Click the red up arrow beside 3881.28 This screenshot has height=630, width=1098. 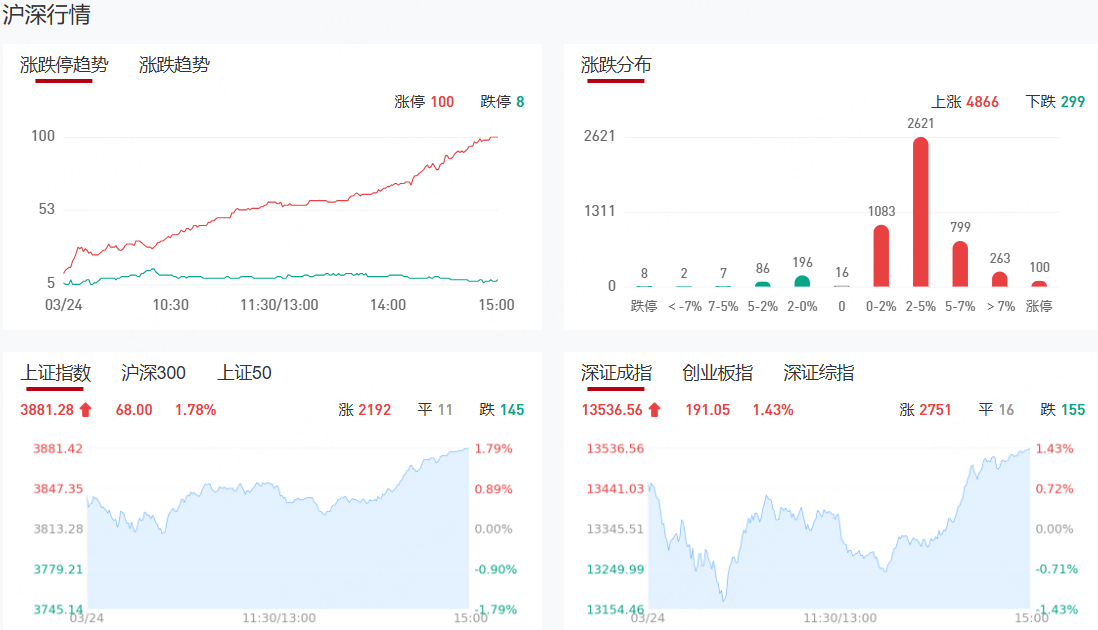tap(85, 410)
